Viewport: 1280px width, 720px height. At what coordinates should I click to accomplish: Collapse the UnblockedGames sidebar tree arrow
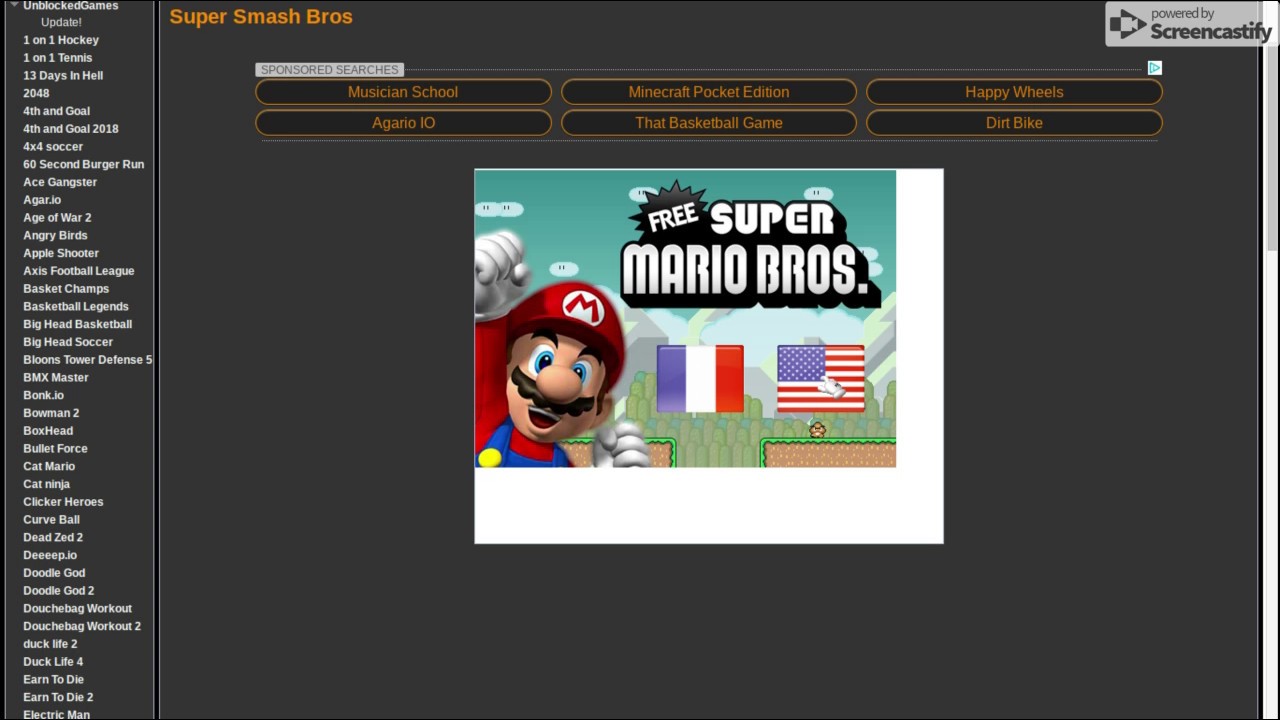[14, 5]
